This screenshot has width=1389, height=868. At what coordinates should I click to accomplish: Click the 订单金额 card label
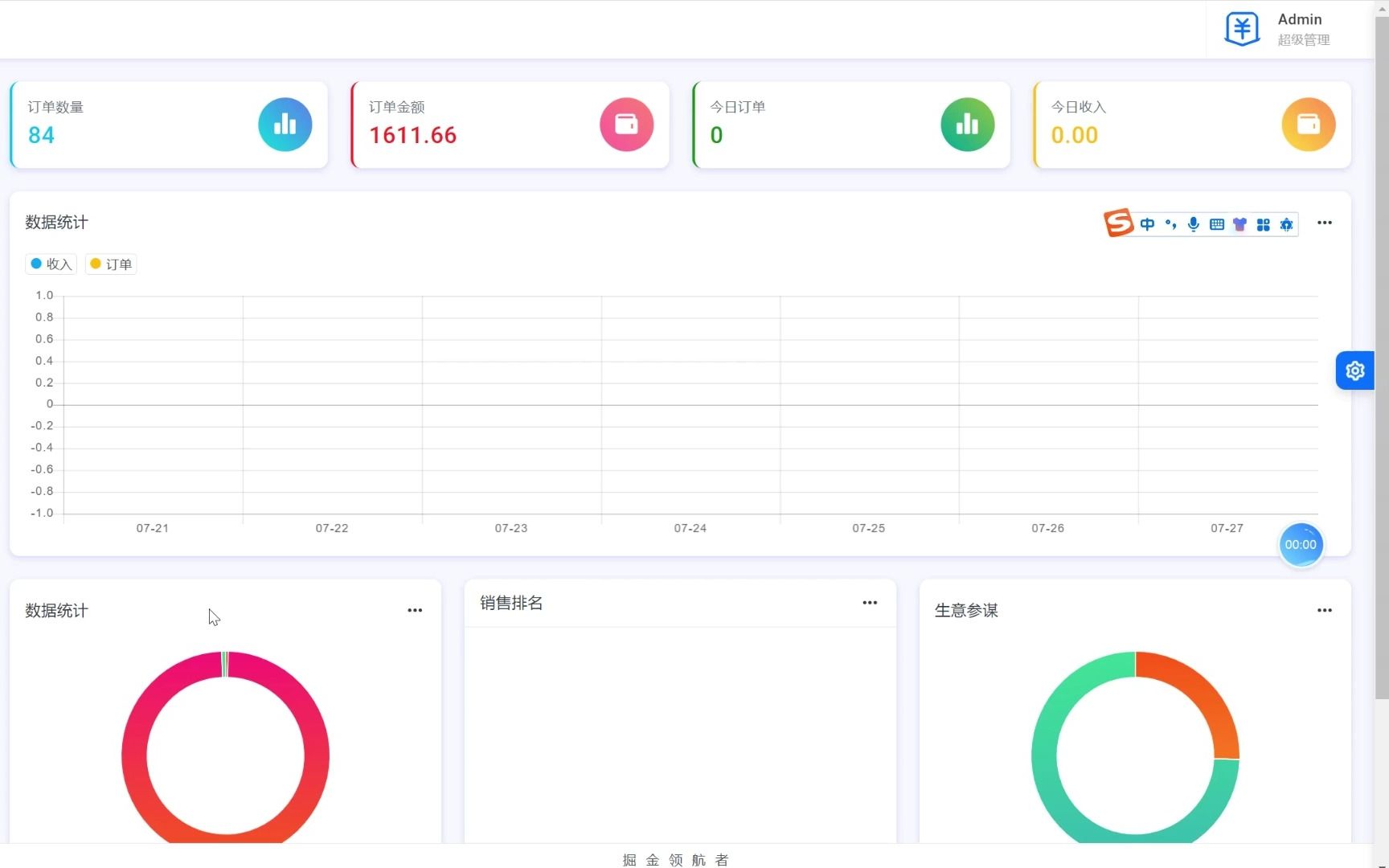point(396,107)
